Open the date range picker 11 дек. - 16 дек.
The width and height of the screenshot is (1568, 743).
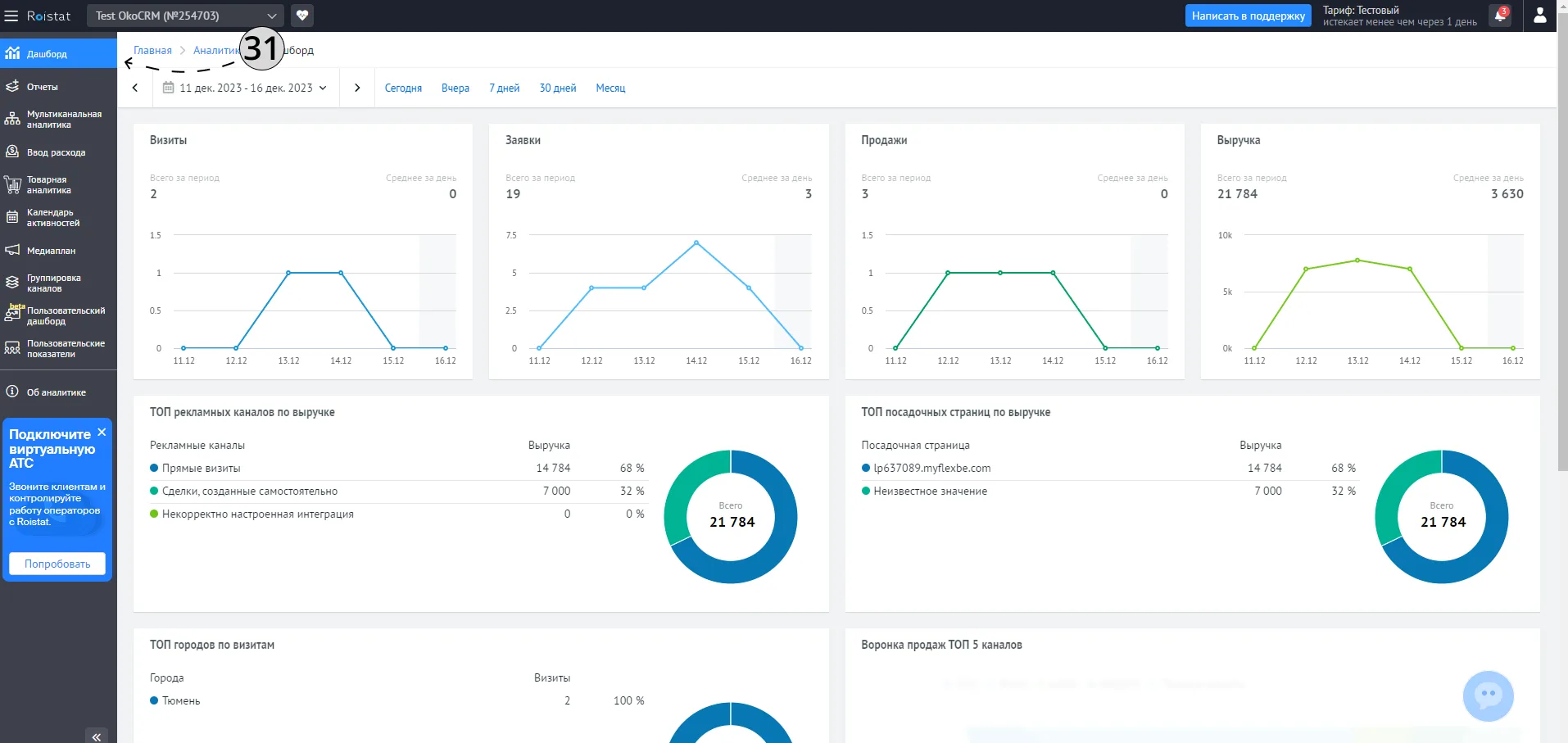245,88
